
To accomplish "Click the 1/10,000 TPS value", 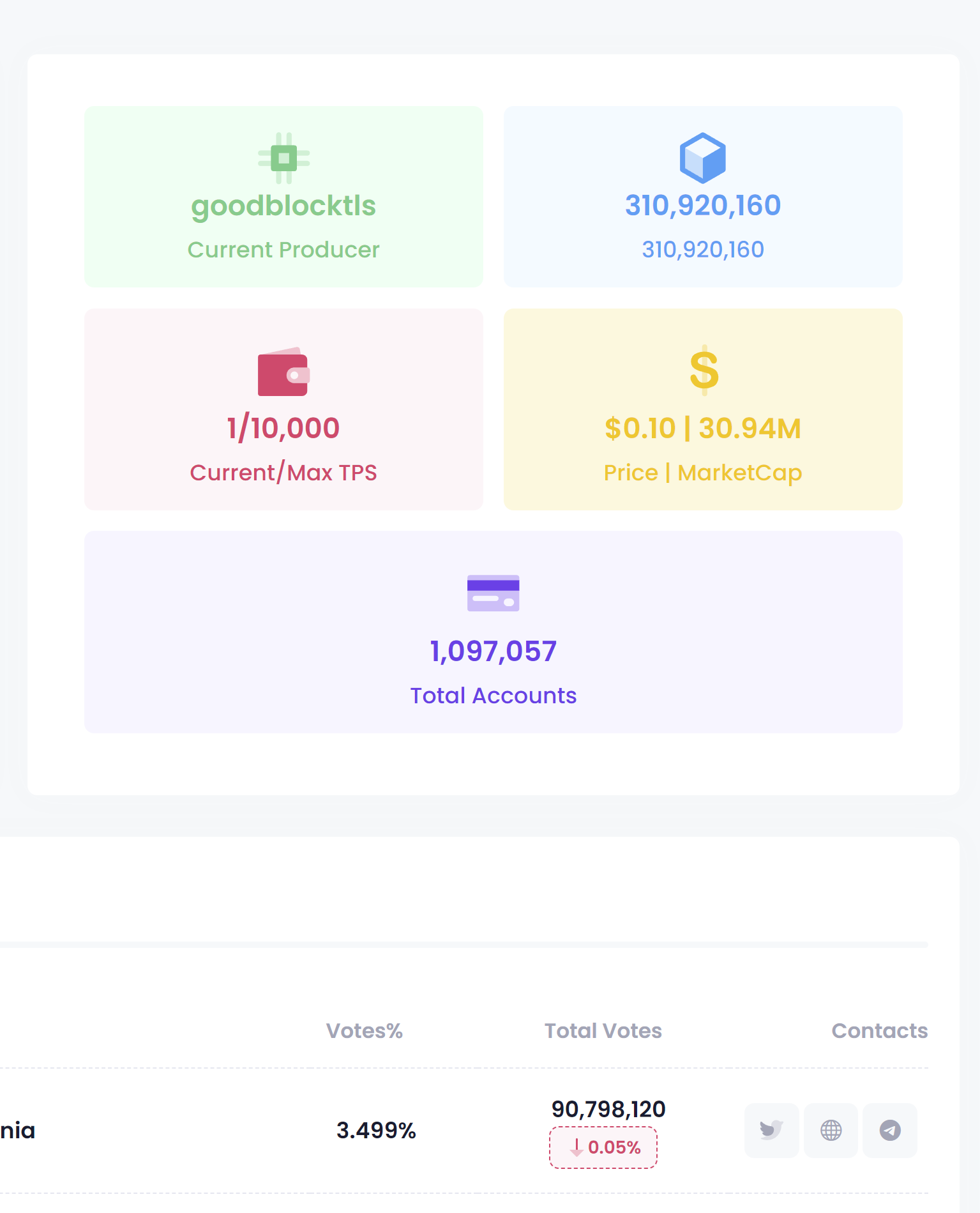I will coord(283,428).
